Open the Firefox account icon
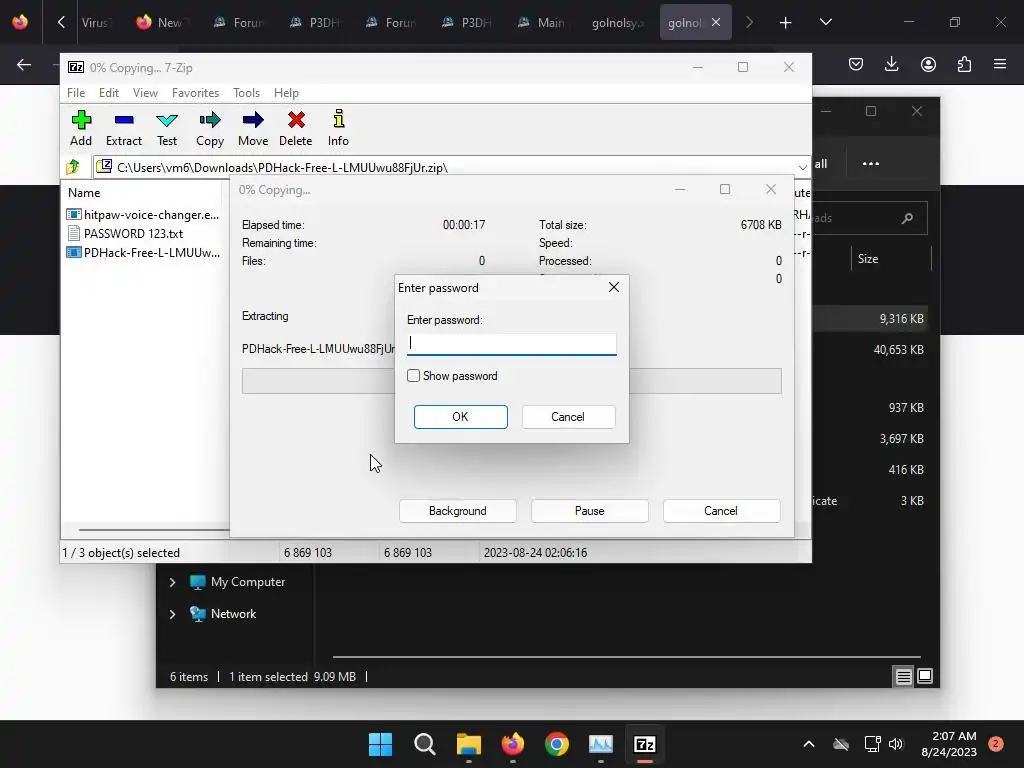The height and width of the screenshot is (768, 1024). point(928,64)
